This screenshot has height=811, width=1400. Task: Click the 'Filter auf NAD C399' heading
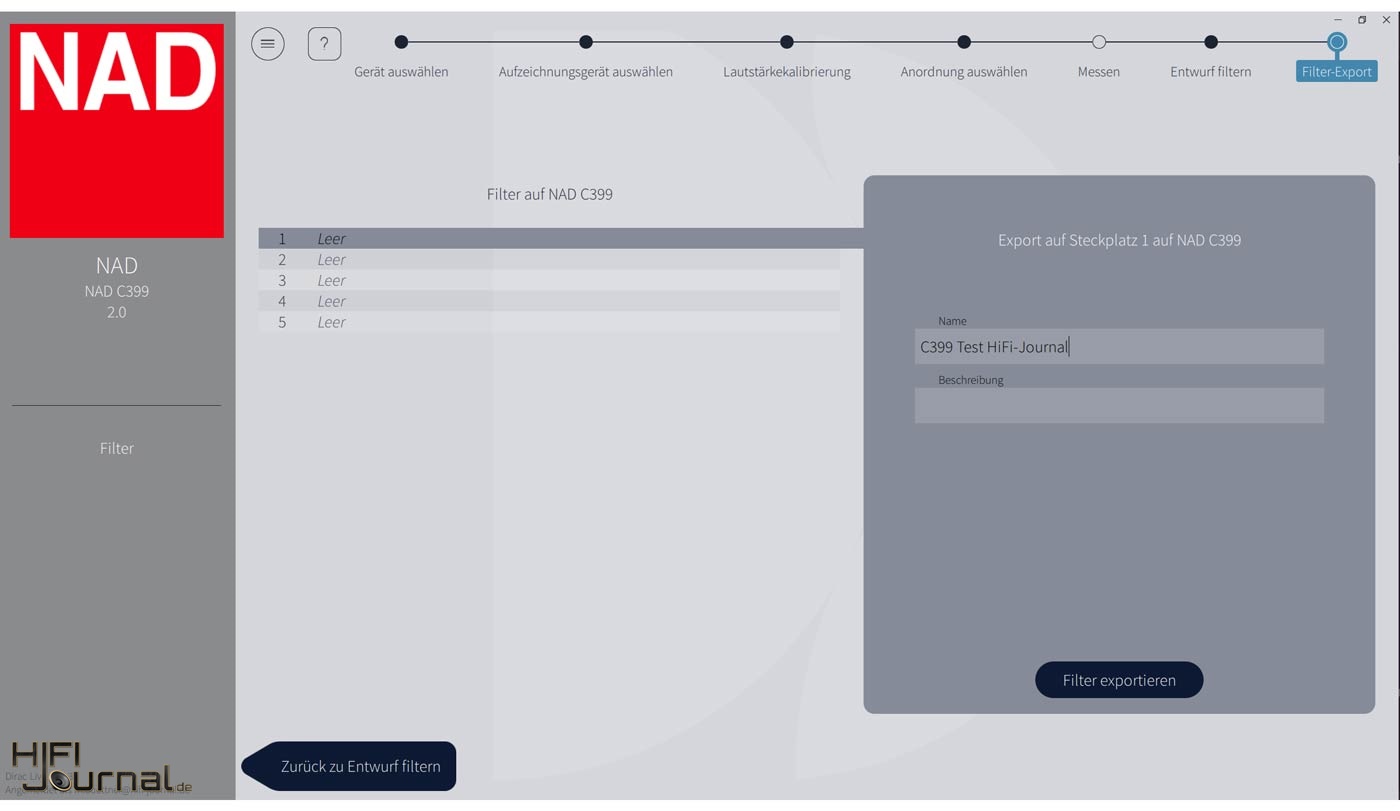(550, 194)
